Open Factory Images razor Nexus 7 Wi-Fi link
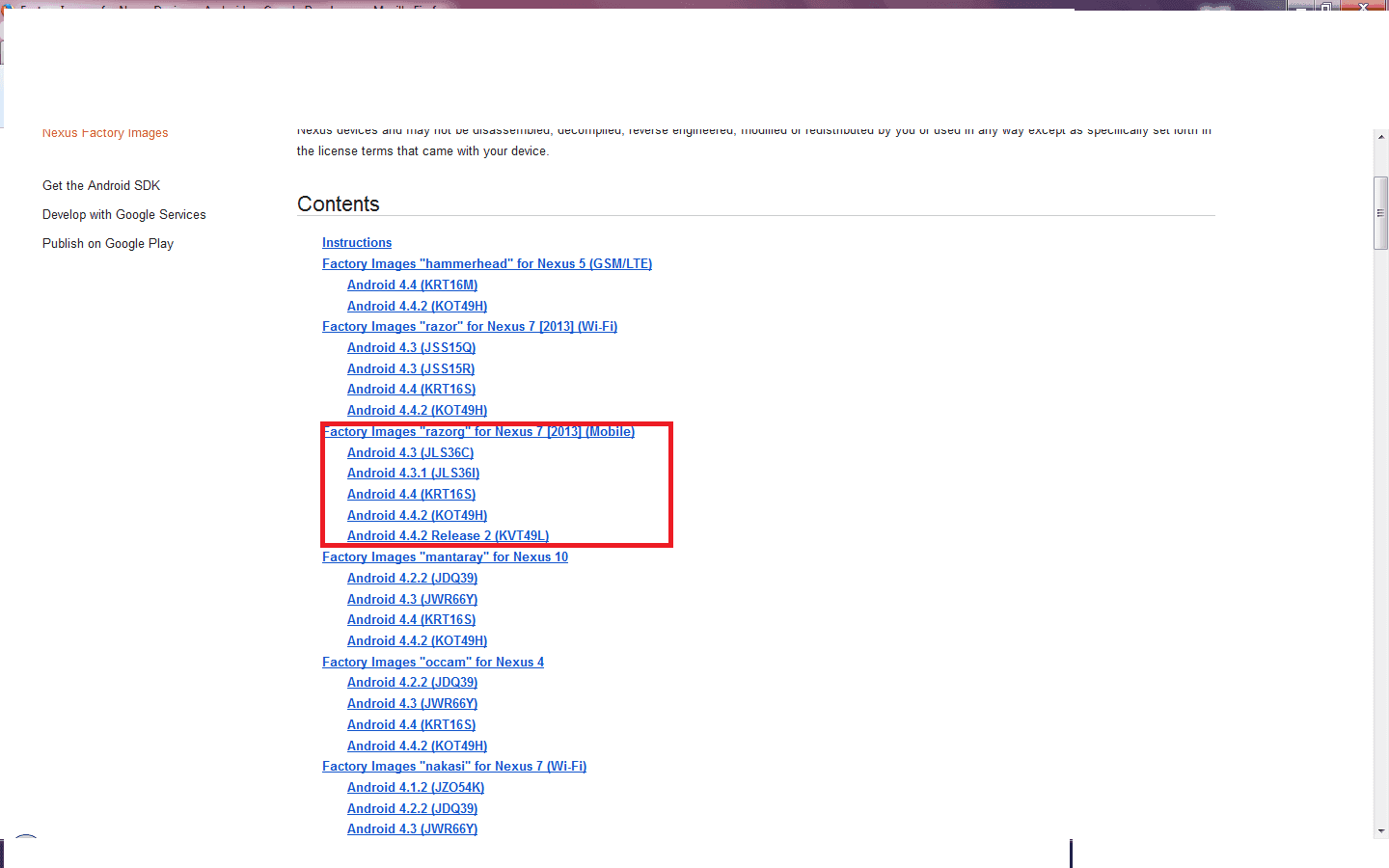 click(470, 327)
